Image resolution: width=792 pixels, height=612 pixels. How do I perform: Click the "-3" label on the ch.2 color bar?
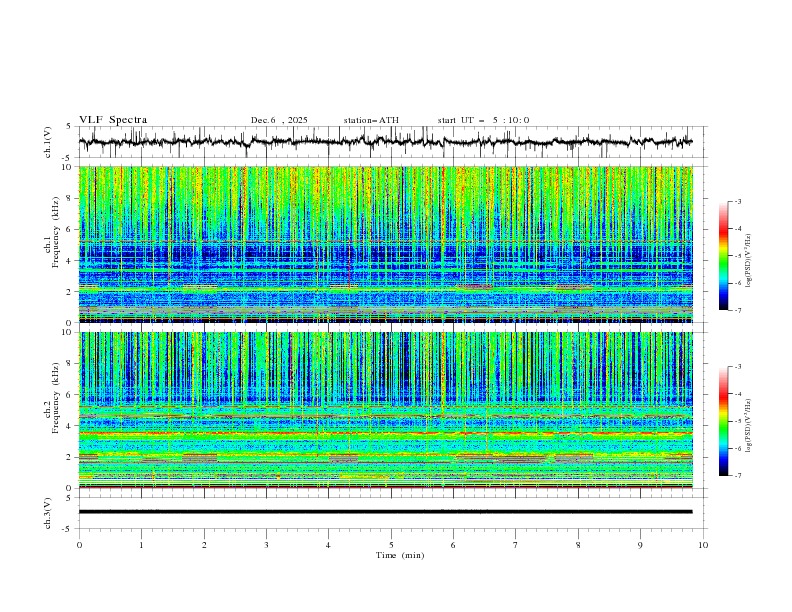click(738, 367)
